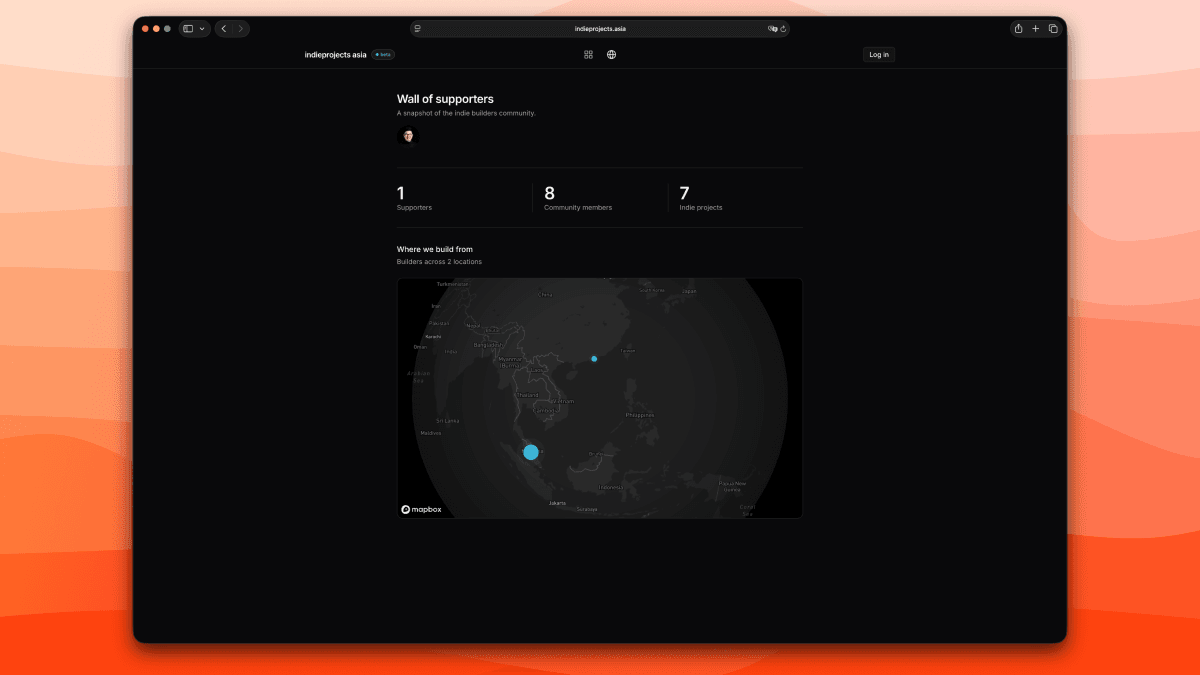Click the Mapbox logo on the map
This screenshot has width=1200, height=675.
pyautogui.click(x=423, y=509)
